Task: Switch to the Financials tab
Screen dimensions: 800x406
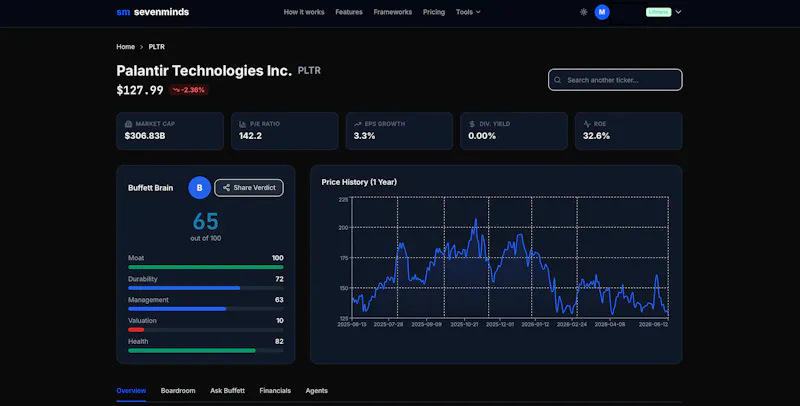Action: click(x=275, y=391)
